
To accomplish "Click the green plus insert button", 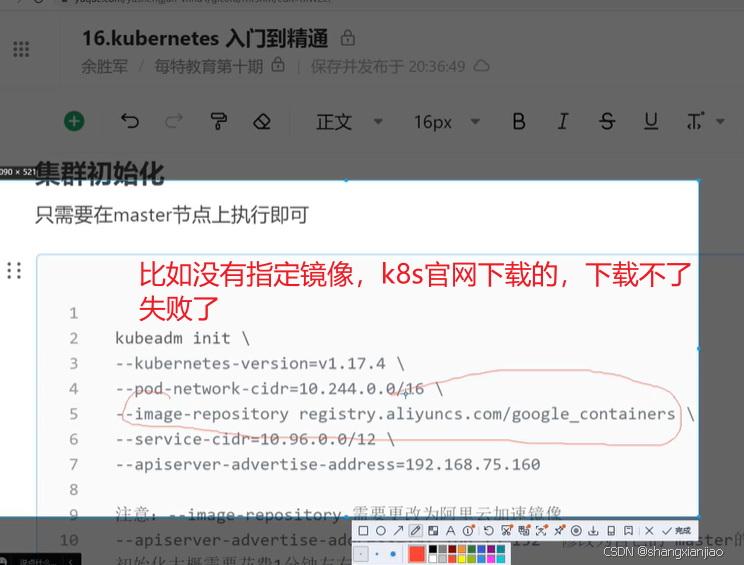I will (74, 121).
